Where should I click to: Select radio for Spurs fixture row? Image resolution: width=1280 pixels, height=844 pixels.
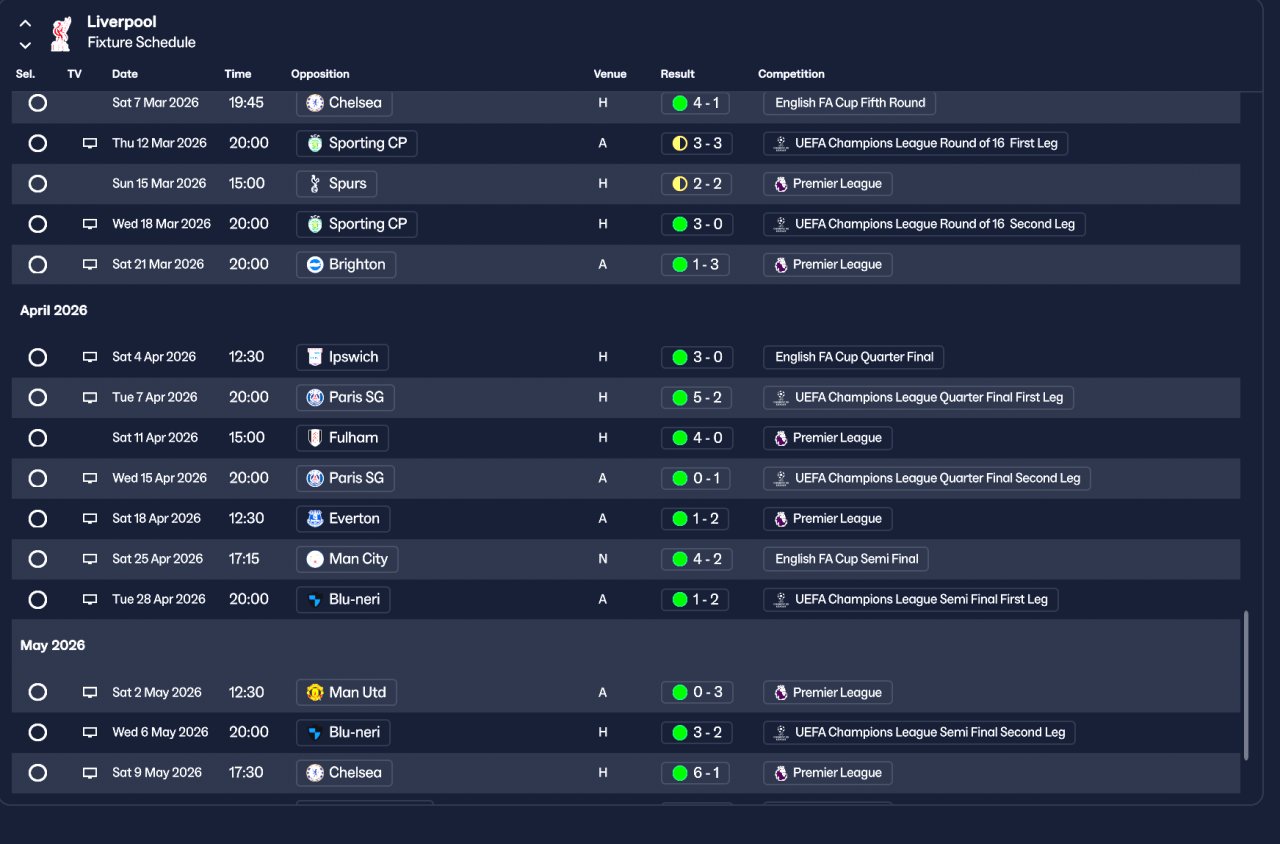click(38, 184)
